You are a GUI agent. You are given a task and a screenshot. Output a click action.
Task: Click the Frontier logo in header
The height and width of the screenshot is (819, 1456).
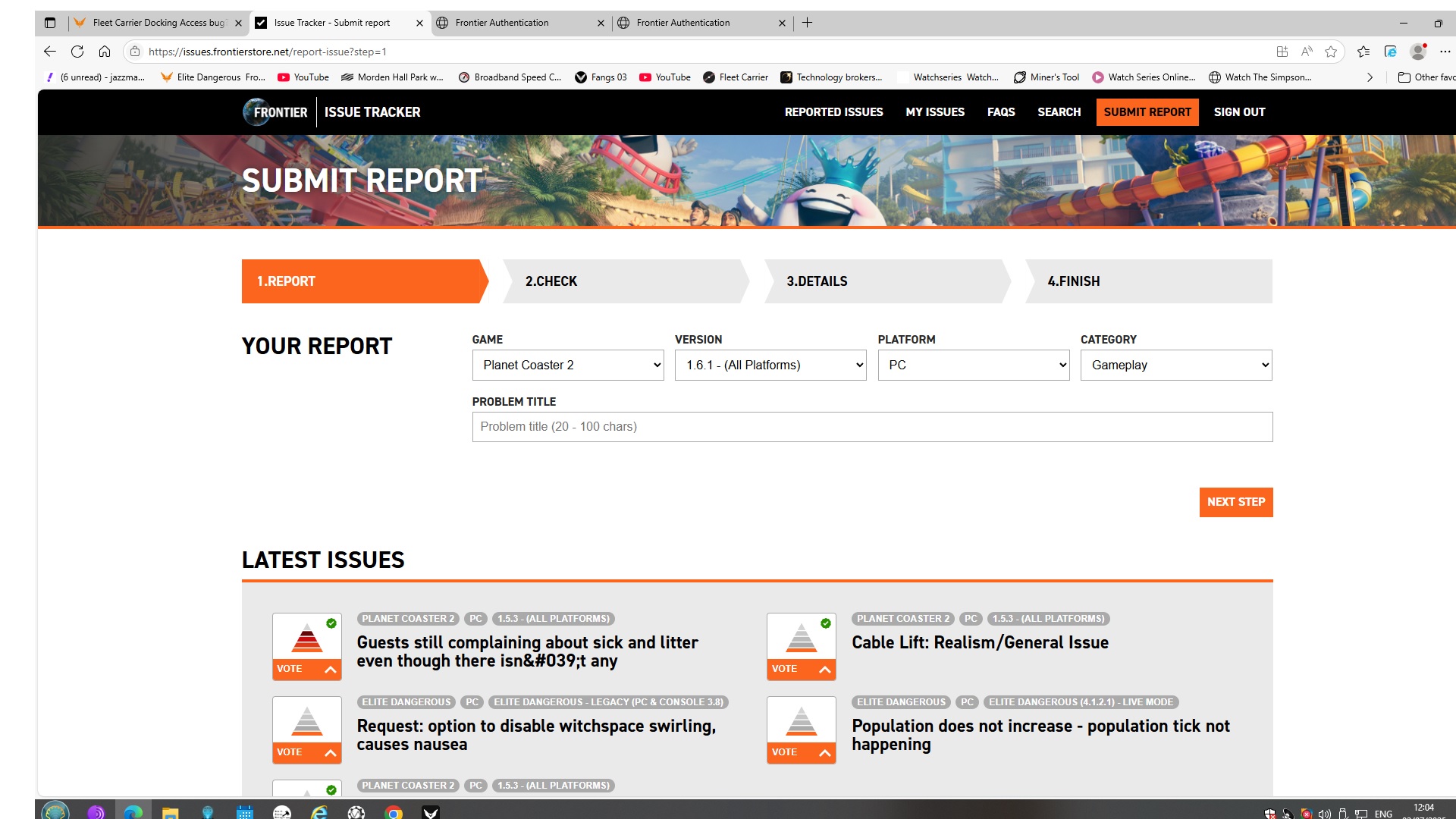275,112
